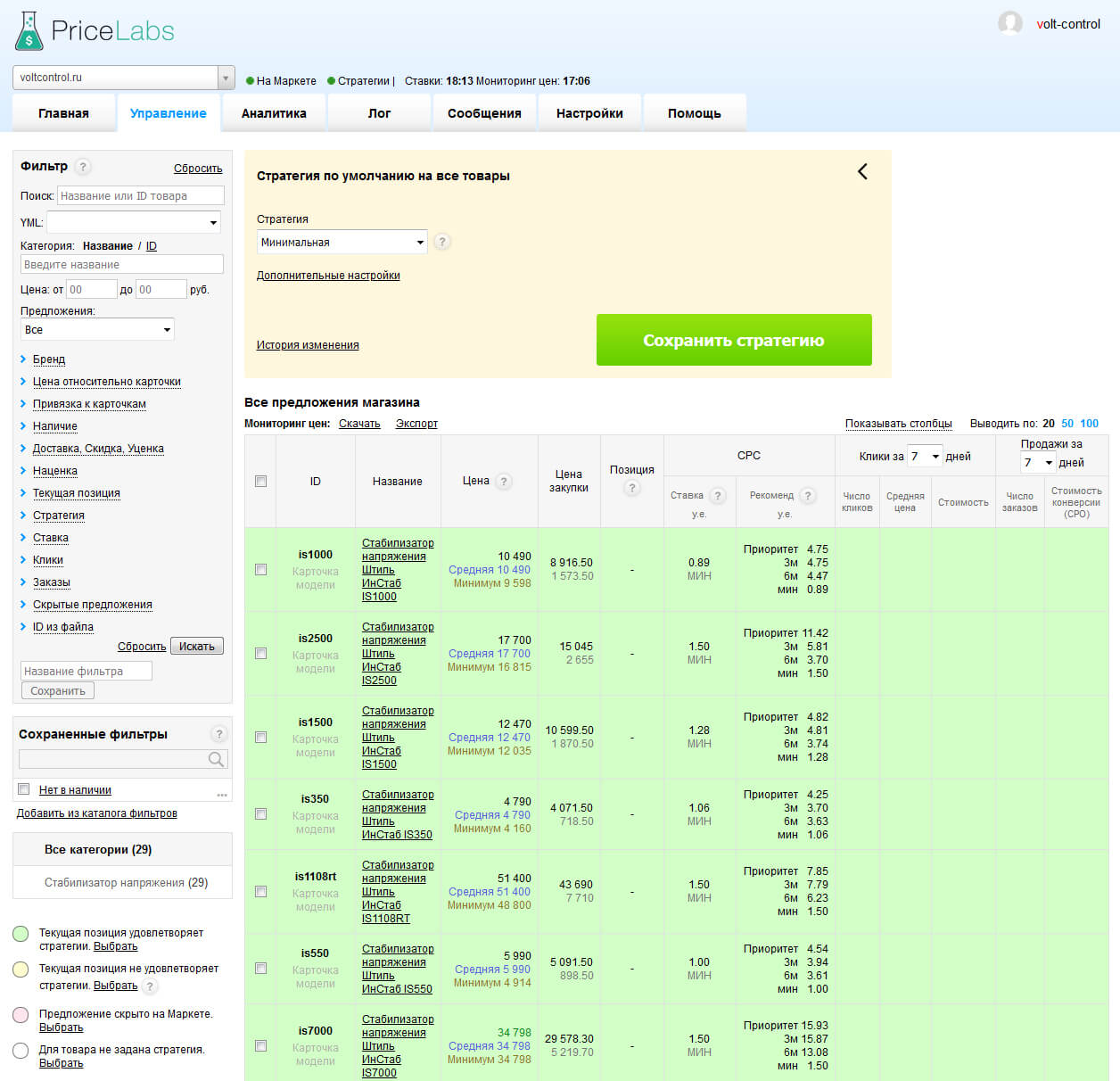1120x1081 pixels.
Task: Click the PriceLabs flask logo
Action: [29, 29]
